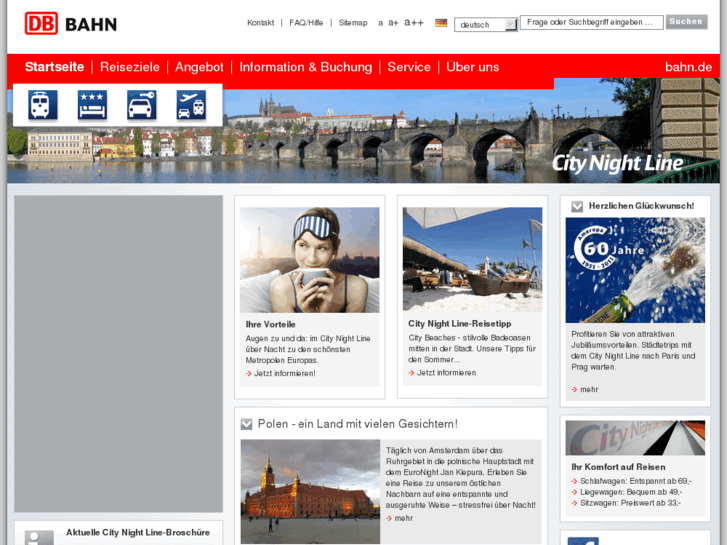Click the German flag icon
Viewport: 727px width, 545px height.
pos(441,23)
